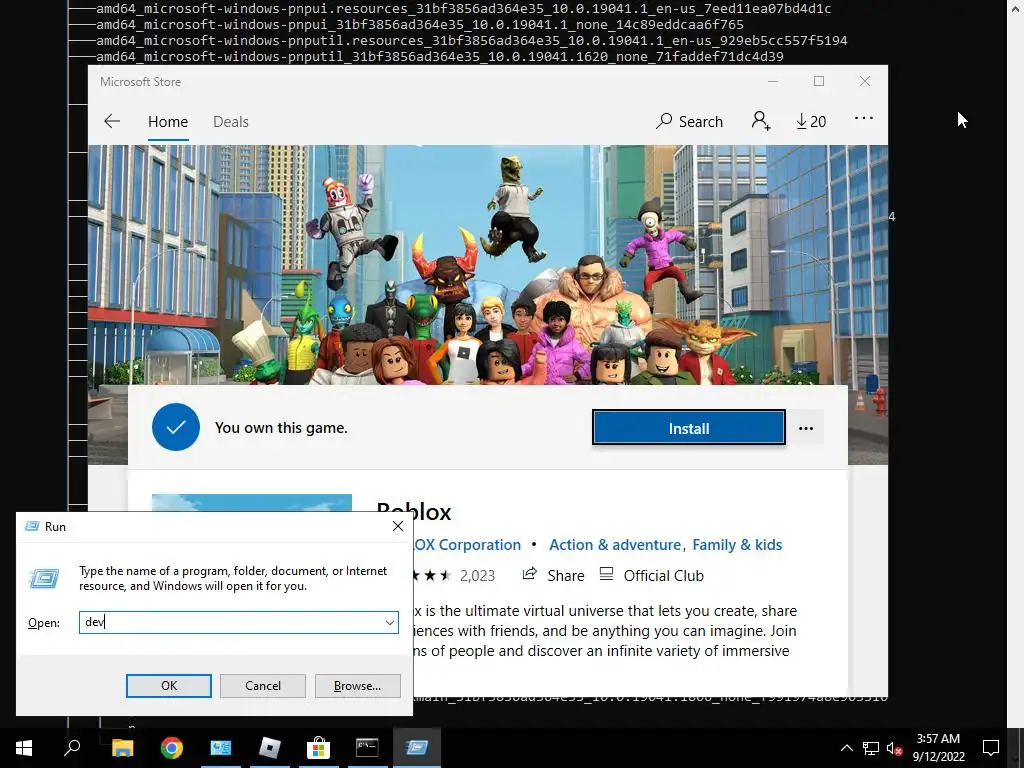Cancel the Run dialog
This screenshot has height=768, width=1024.
click(263, 686)
